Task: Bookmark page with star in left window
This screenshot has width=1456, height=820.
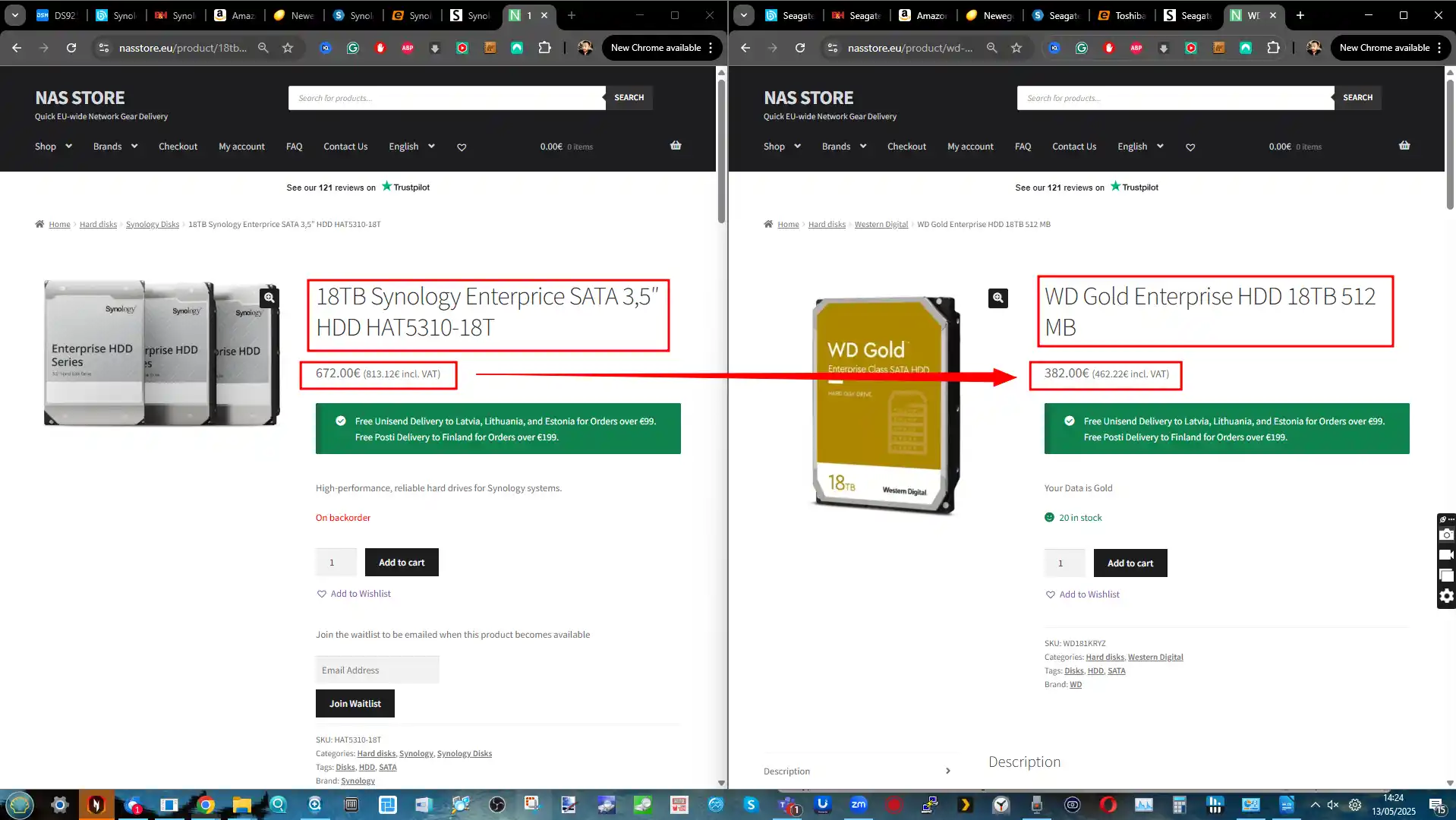Action: click(x=288, y=48)
